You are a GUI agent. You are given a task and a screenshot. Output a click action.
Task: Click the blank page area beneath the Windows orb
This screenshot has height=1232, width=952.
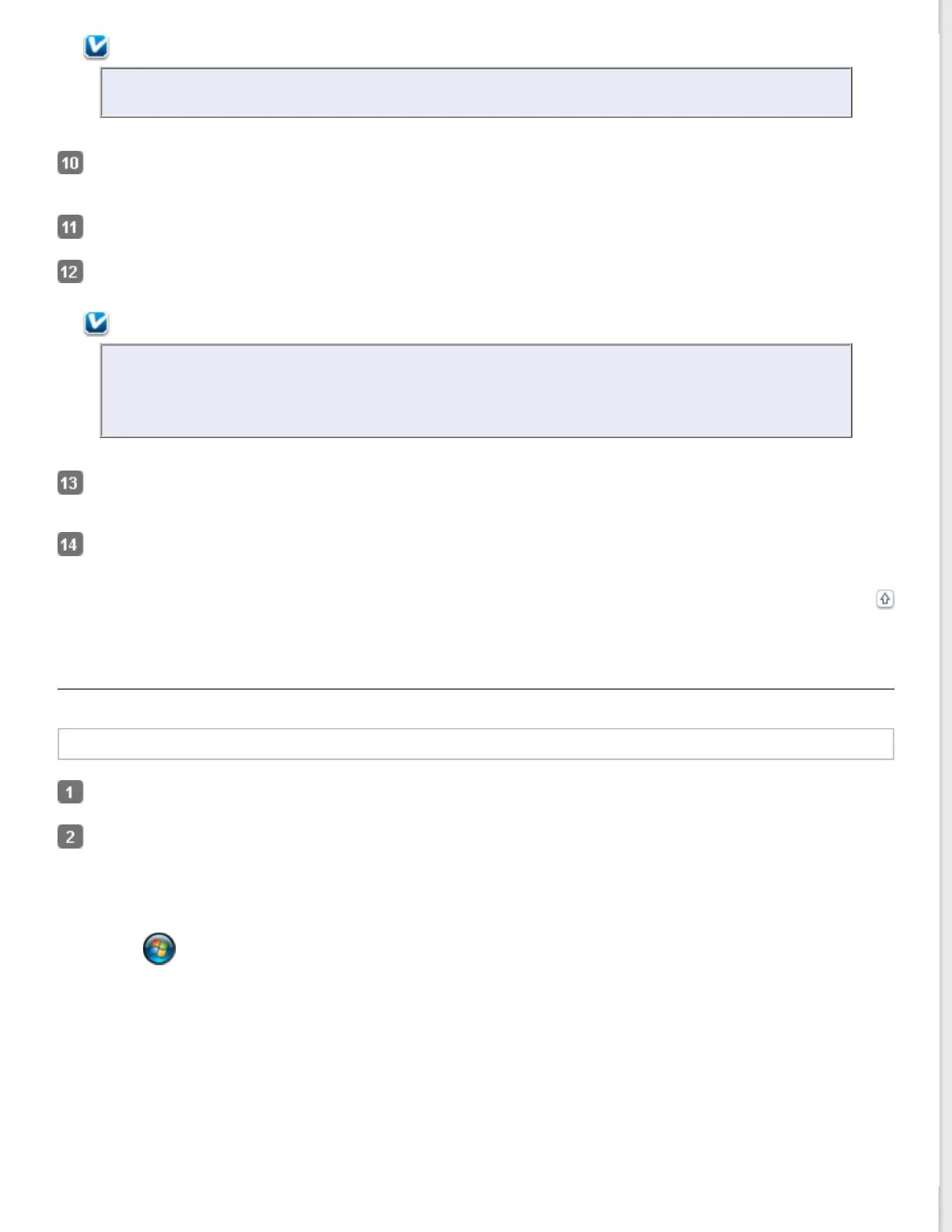(x=467, y=1089)
